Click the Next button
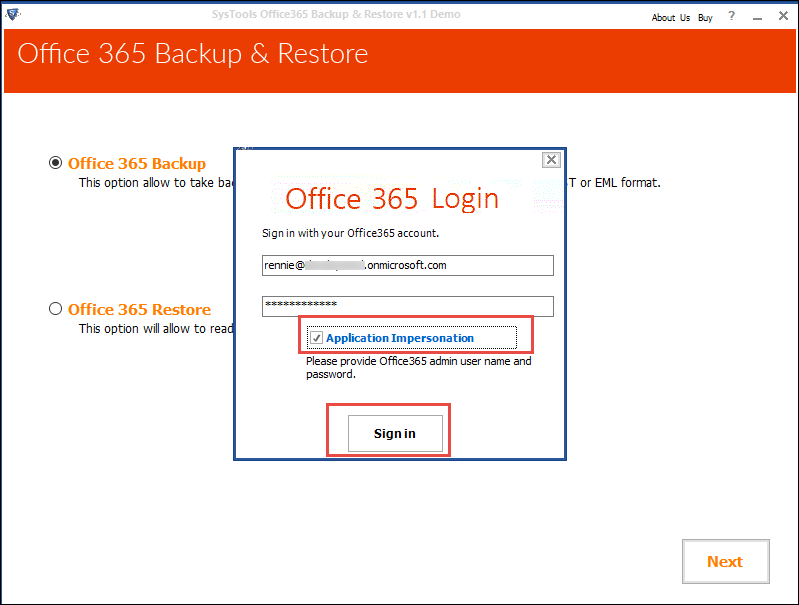799x605 pixels. [726, 561]
